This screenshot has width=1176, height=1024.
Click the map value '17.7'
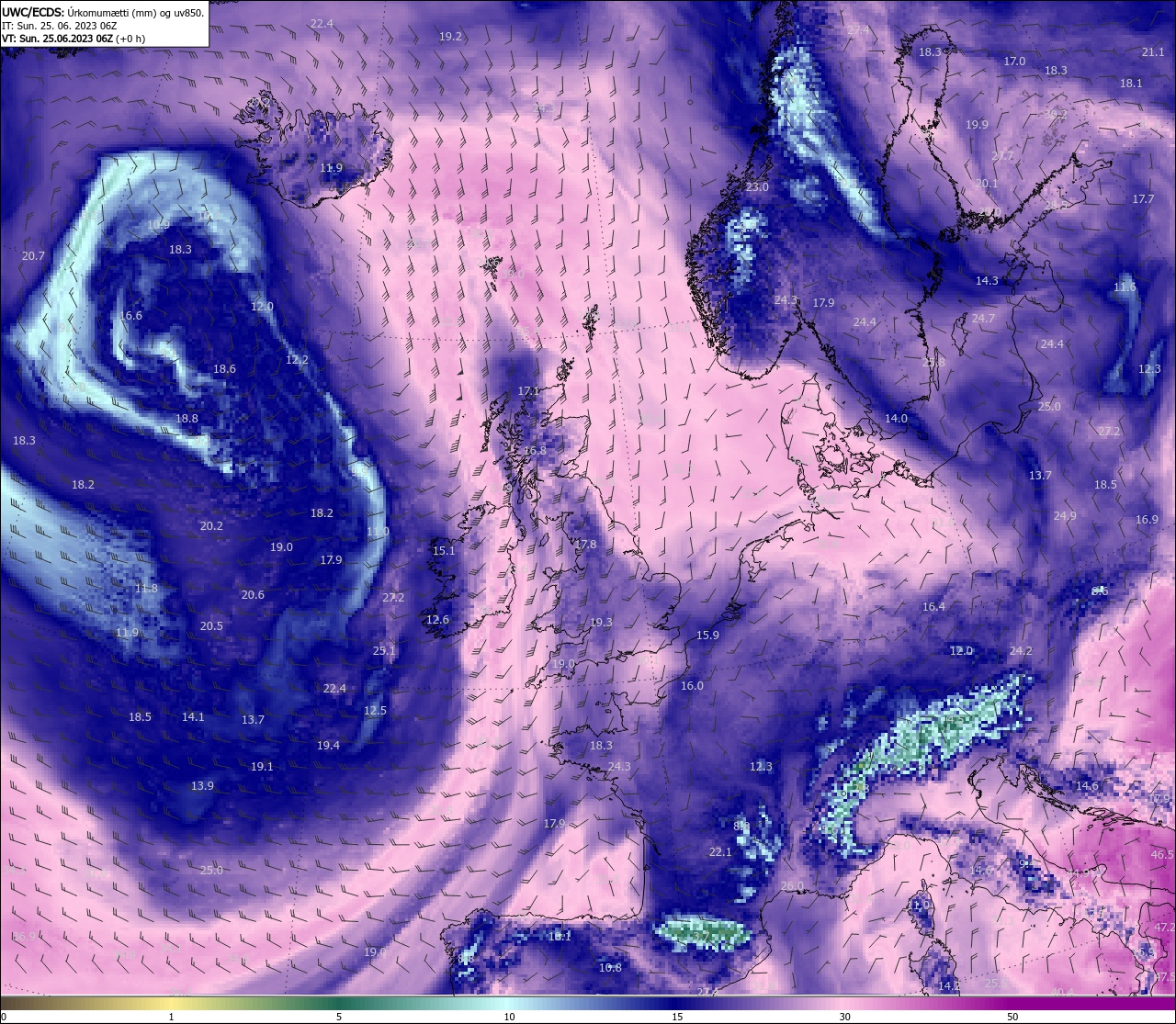(1143, 199)
